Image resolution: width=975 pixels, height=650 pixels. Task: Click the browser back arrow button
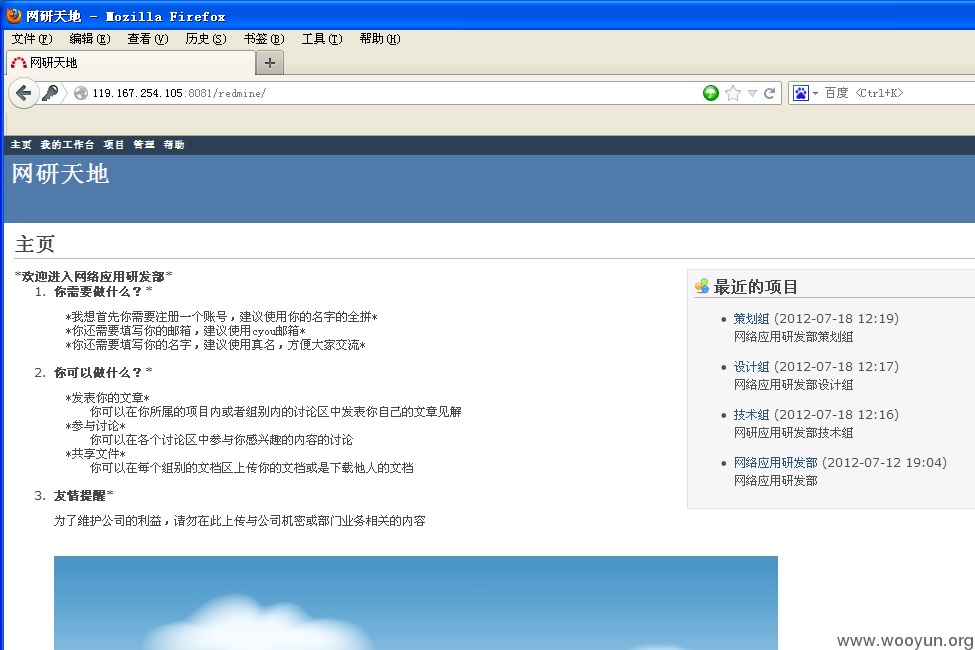24,93
